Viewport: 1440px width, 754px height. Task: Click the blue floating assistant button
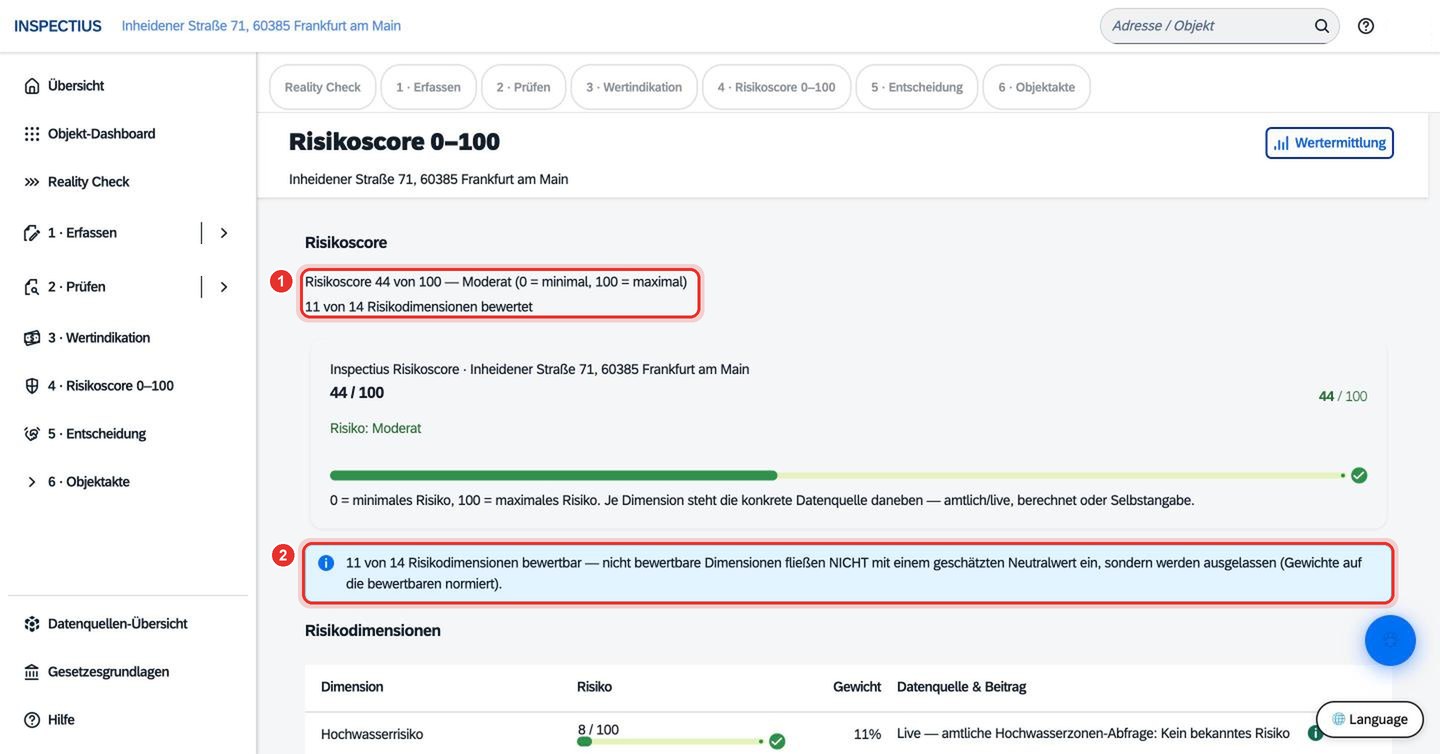1390,640
